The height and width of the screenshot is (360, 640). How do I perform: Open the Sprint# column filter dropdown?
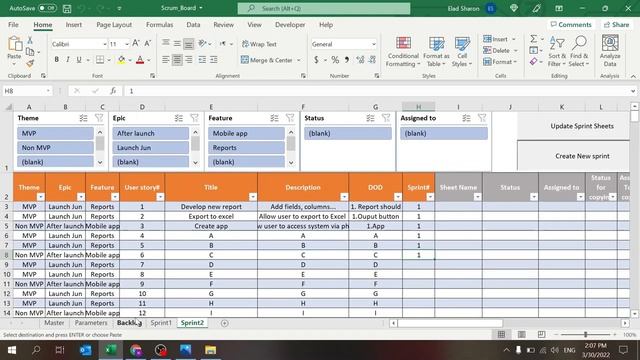point(430,197)
